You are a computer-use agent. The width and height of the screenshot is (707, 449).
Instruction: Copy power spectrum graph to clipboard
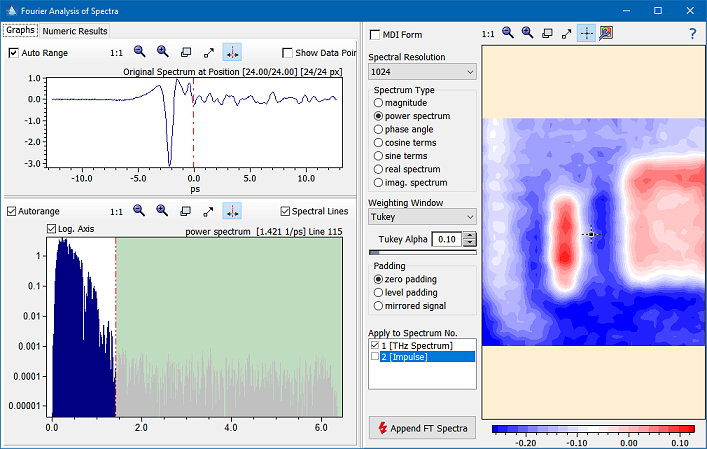click(x=185, y=211)
